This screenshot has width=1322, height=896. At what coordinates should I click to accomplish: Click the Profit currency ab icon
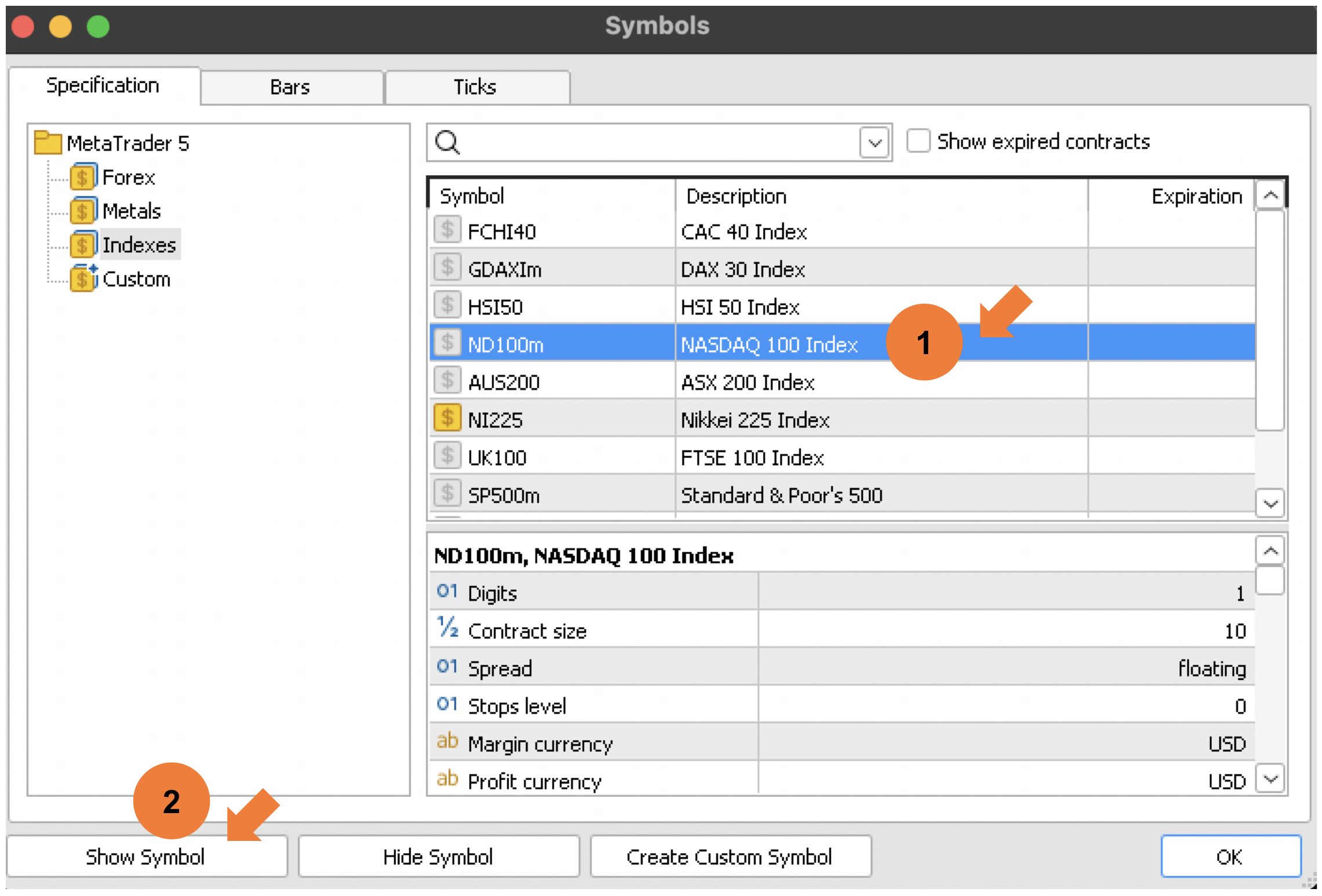pos(447,779)
